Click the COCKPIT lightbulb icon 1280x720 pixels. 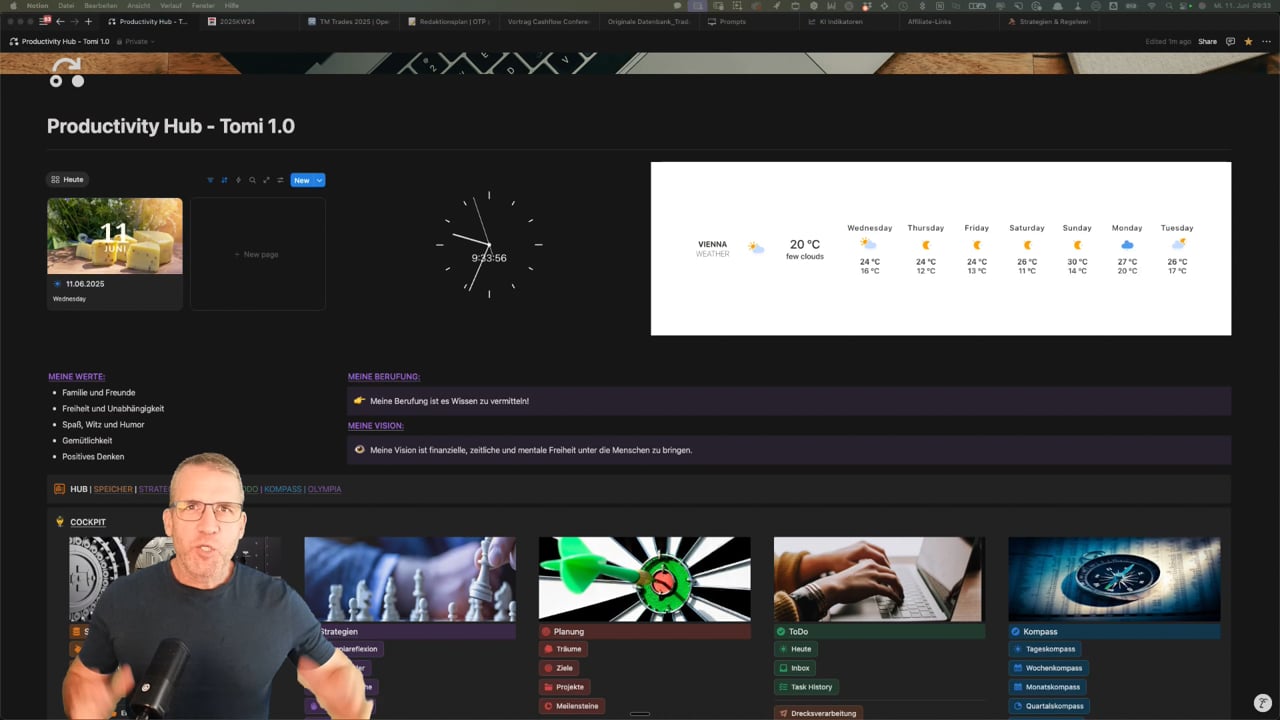(x=60, y=521)
